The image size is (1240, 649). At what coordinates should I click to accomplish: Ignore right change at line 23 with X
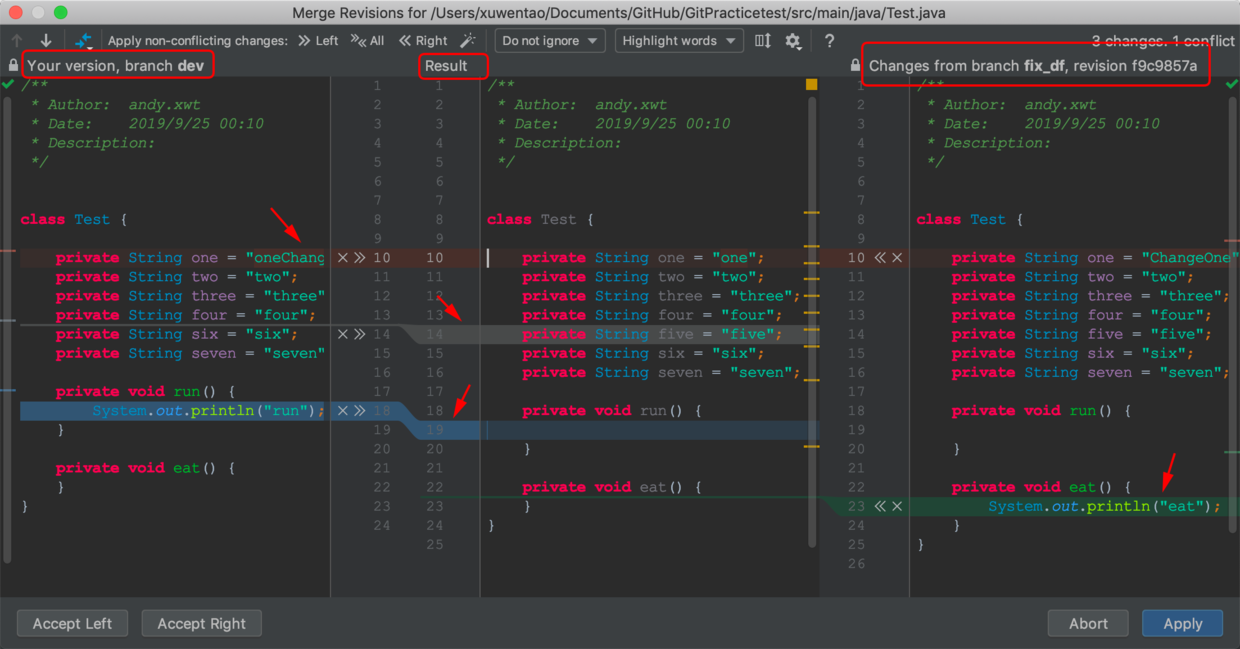[x=897, y=506]
